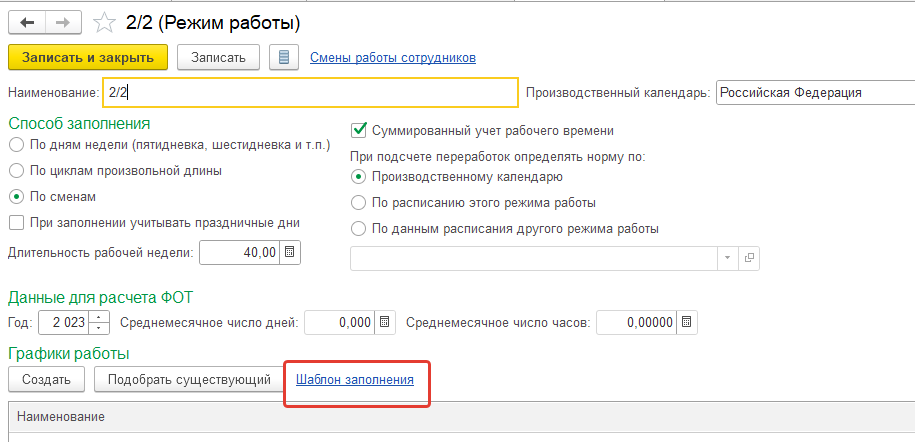Screen dimensions: 915x442
Task: Expand dropdown of other work mode field
Action: (x=728, y=257)
